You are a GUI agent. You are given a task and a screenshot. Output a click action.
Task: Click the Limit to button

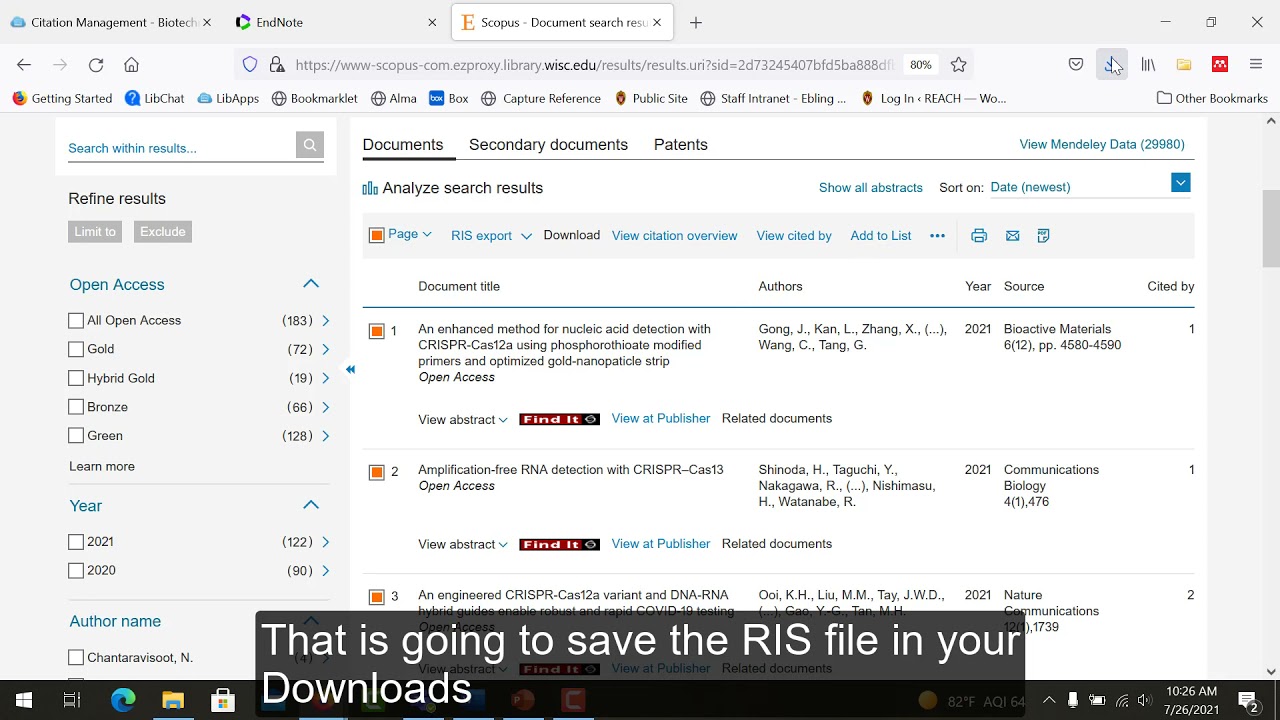[x=95, y=232]
